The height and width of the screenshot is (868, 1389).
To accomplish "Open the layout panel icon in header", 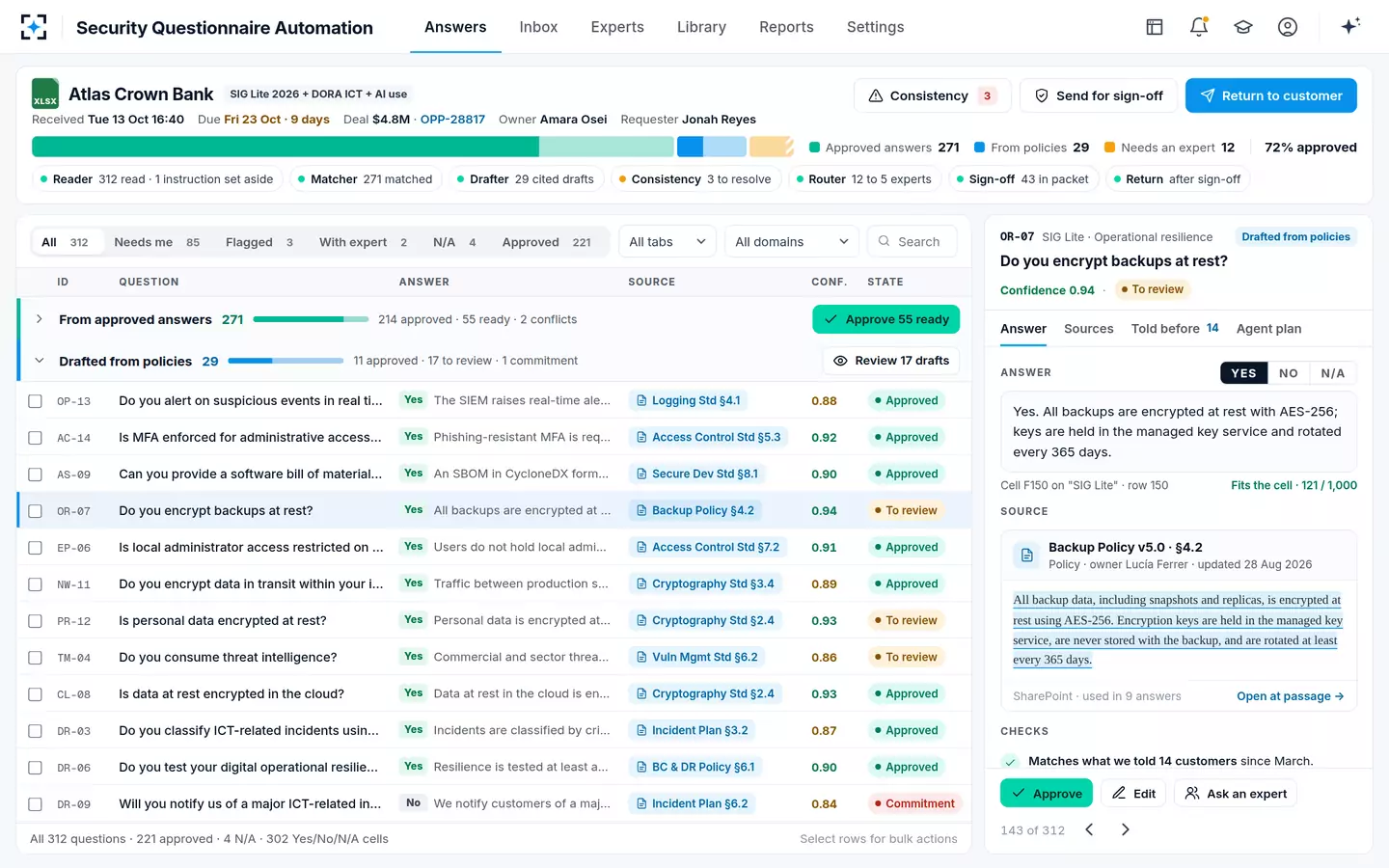I will point(1155,27).
